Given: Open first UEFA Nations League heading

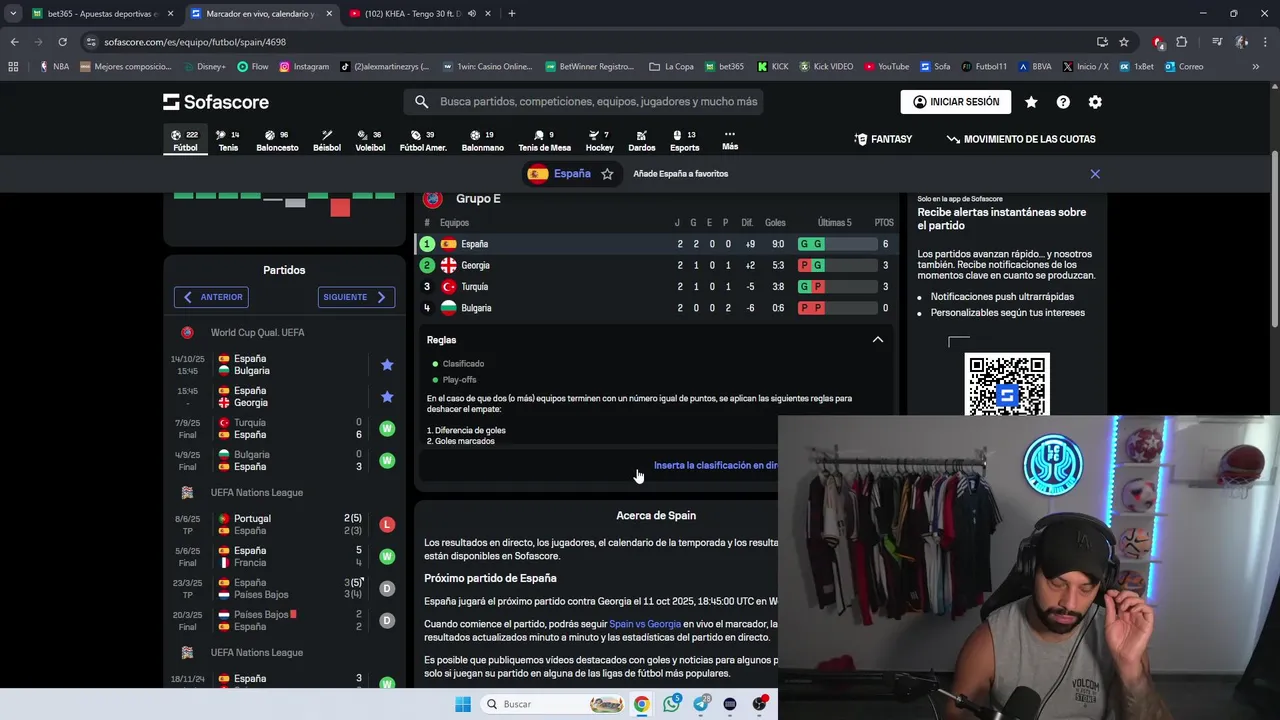Looking at the screenshot, I should 256,493.
